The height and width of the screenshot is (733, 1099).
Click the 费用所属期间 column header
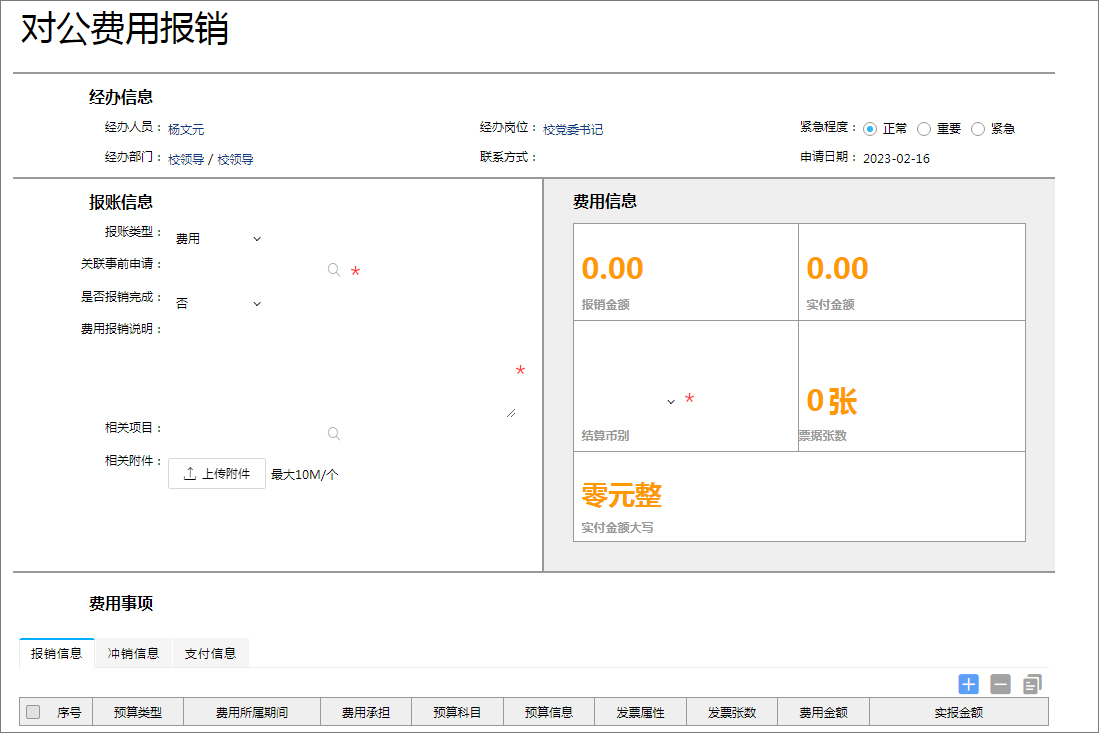click(252, 712)
